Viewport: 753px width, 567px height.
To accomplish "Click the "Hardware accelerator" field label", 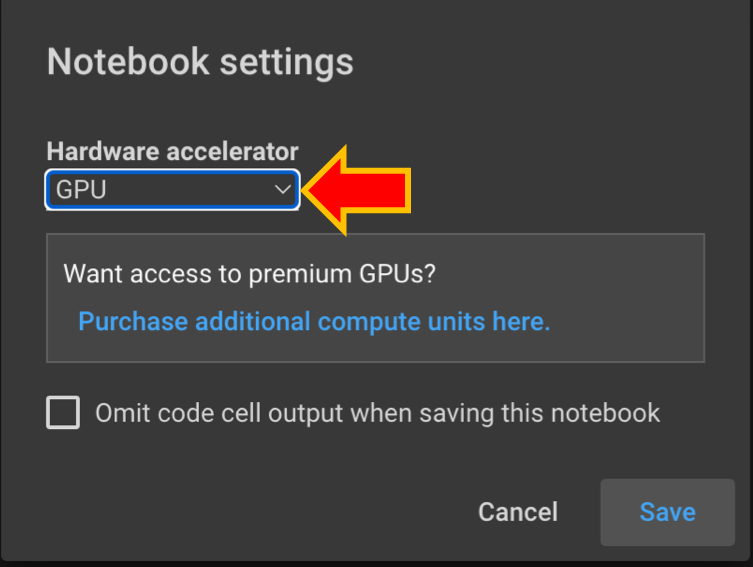I will click(x=172, y=152).
